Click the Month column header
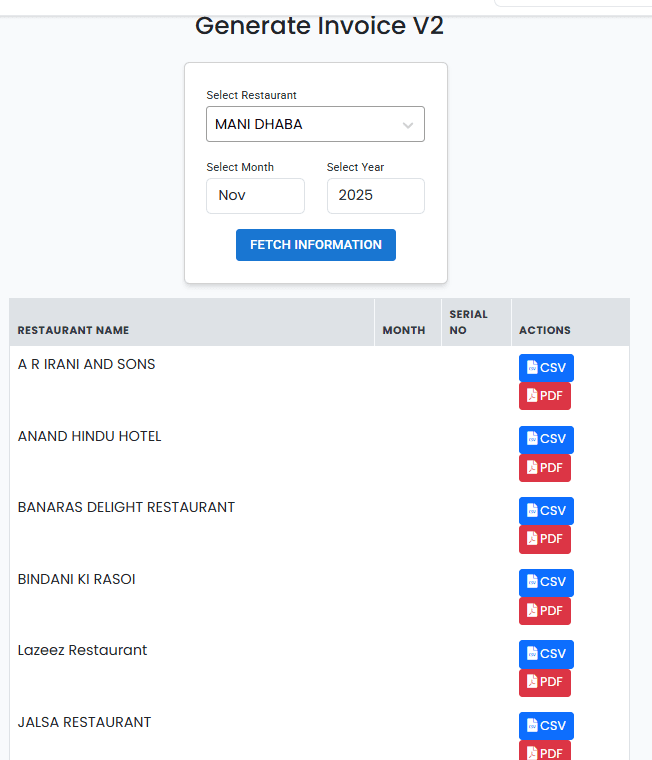This screenshot has height=760, width=652. pyautogui.click(x=404, y=330)
